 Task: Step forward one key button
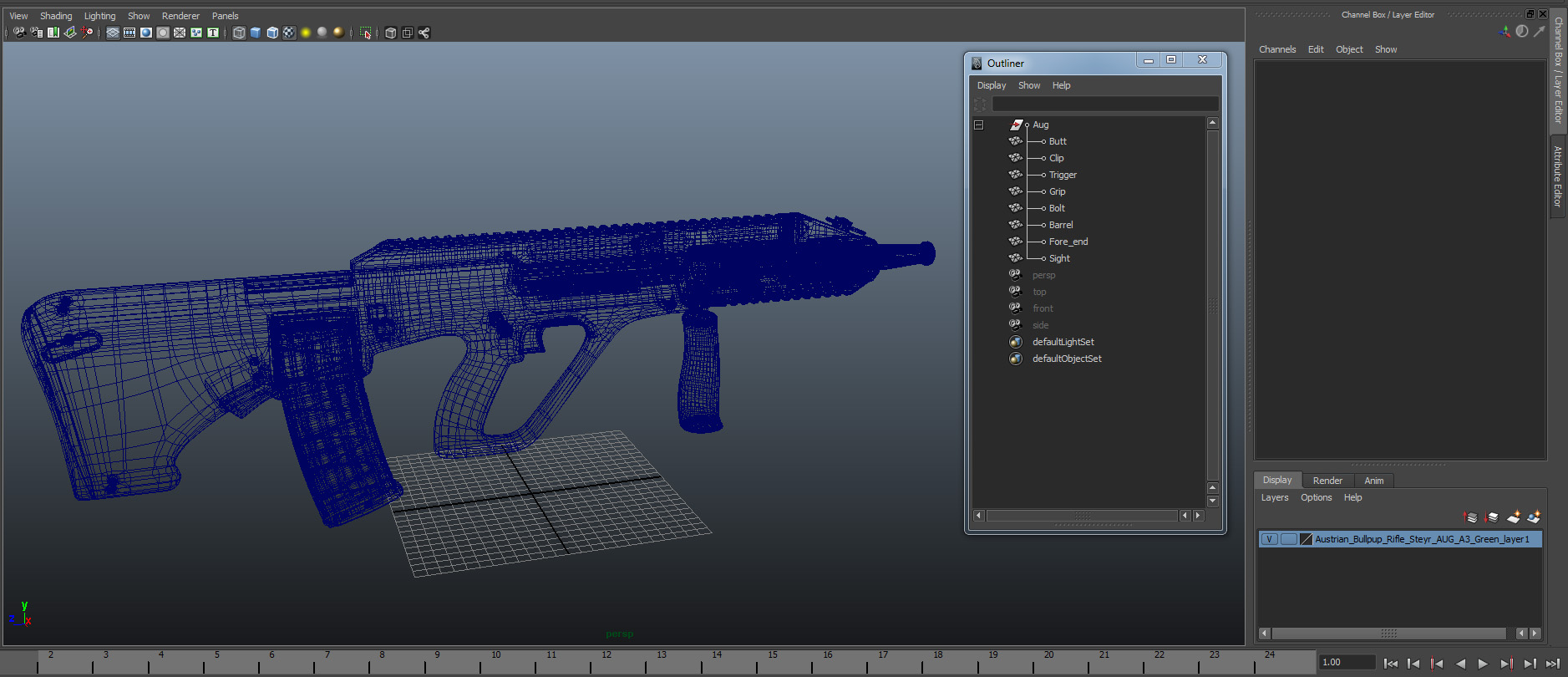pyautogui.click(x=1506, y=664)
